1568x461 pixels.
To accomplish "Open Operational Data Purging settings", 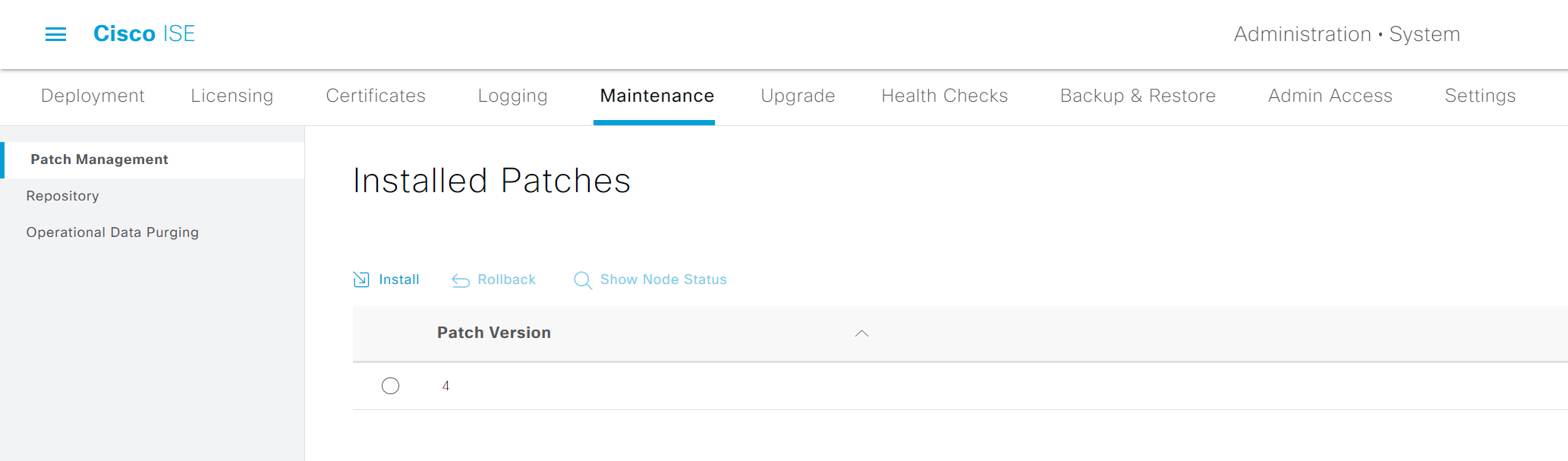I will 112,232.
